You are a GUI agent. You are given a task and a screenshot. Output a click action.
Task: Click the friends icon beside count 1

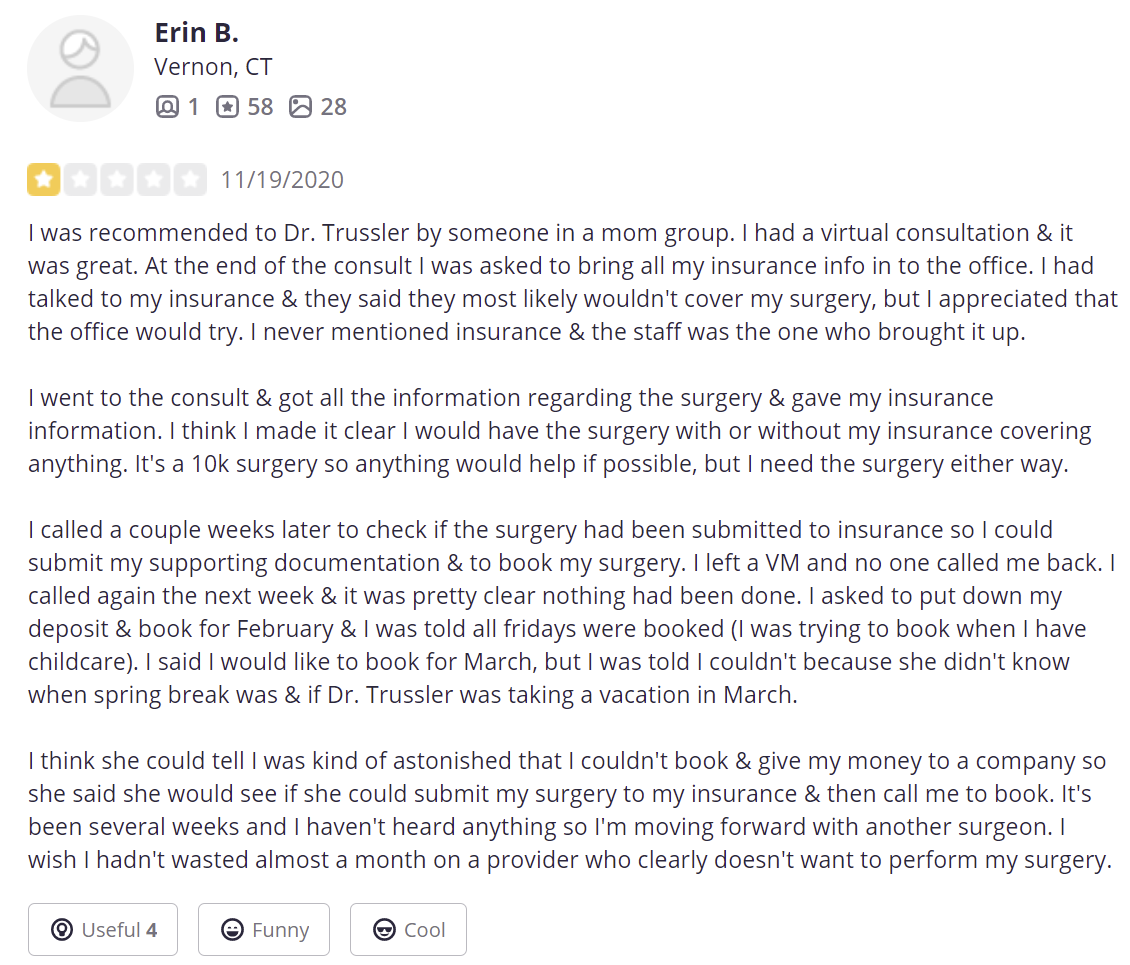[167, 106]
